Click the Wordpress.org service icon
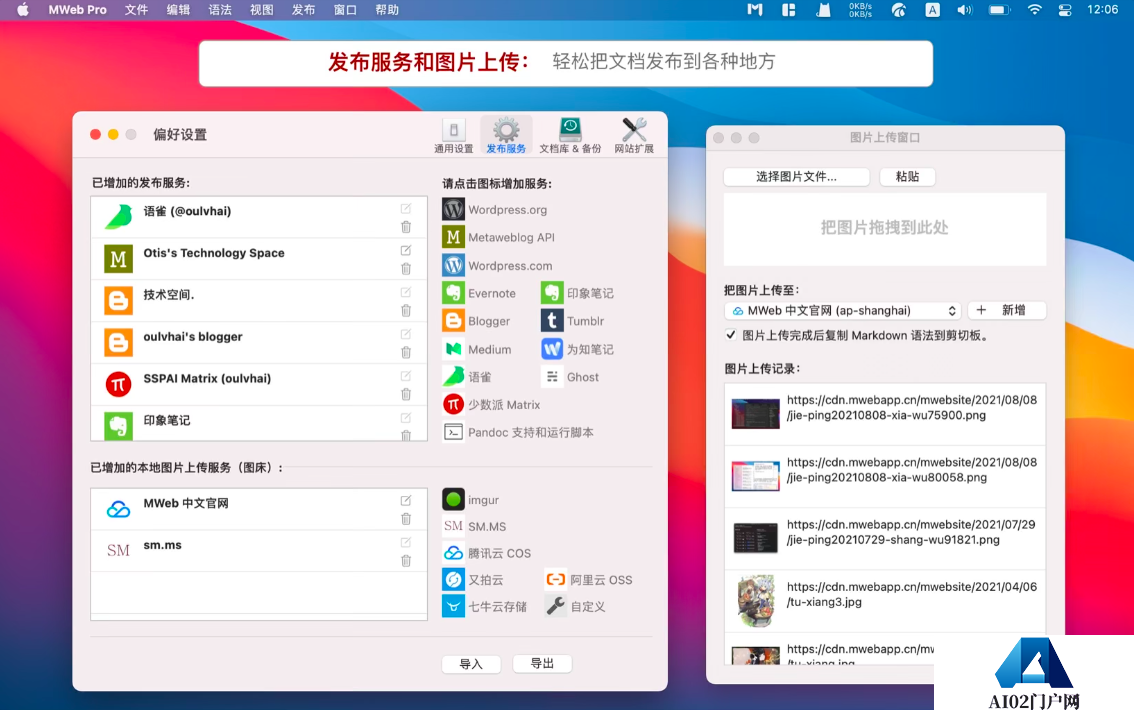 pos(453,210)
